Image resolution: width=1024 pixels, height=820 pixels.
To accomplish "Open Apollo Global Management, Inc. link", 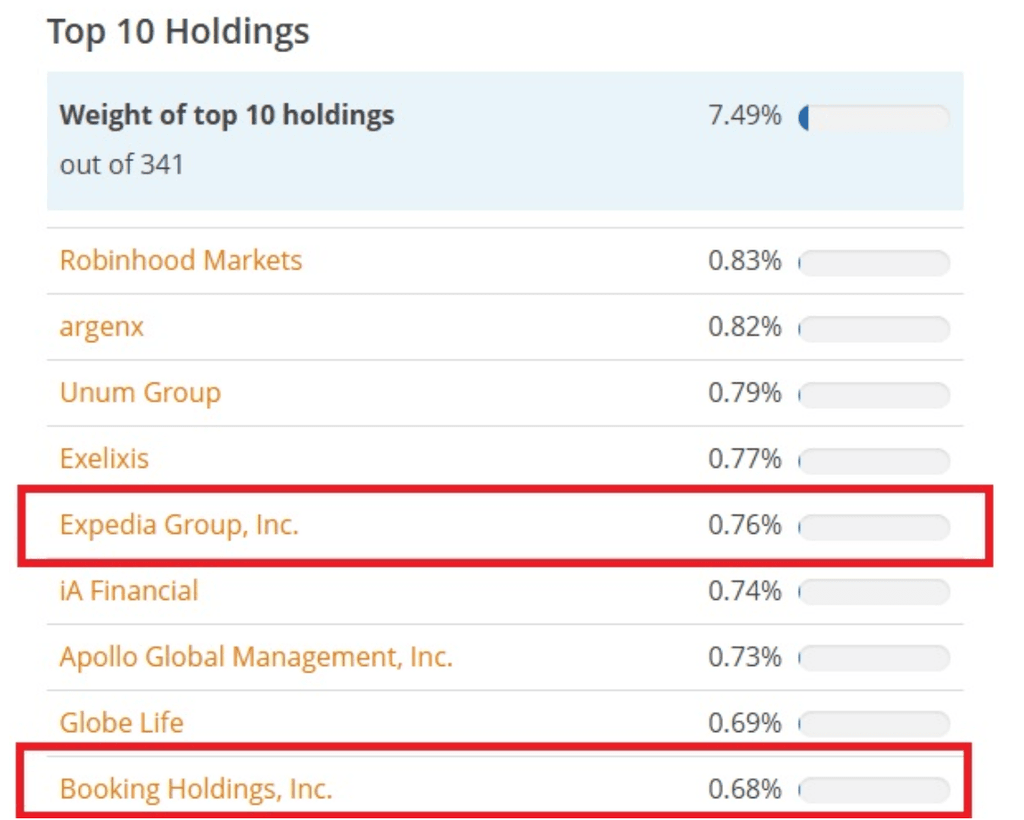I will [256, 657].
